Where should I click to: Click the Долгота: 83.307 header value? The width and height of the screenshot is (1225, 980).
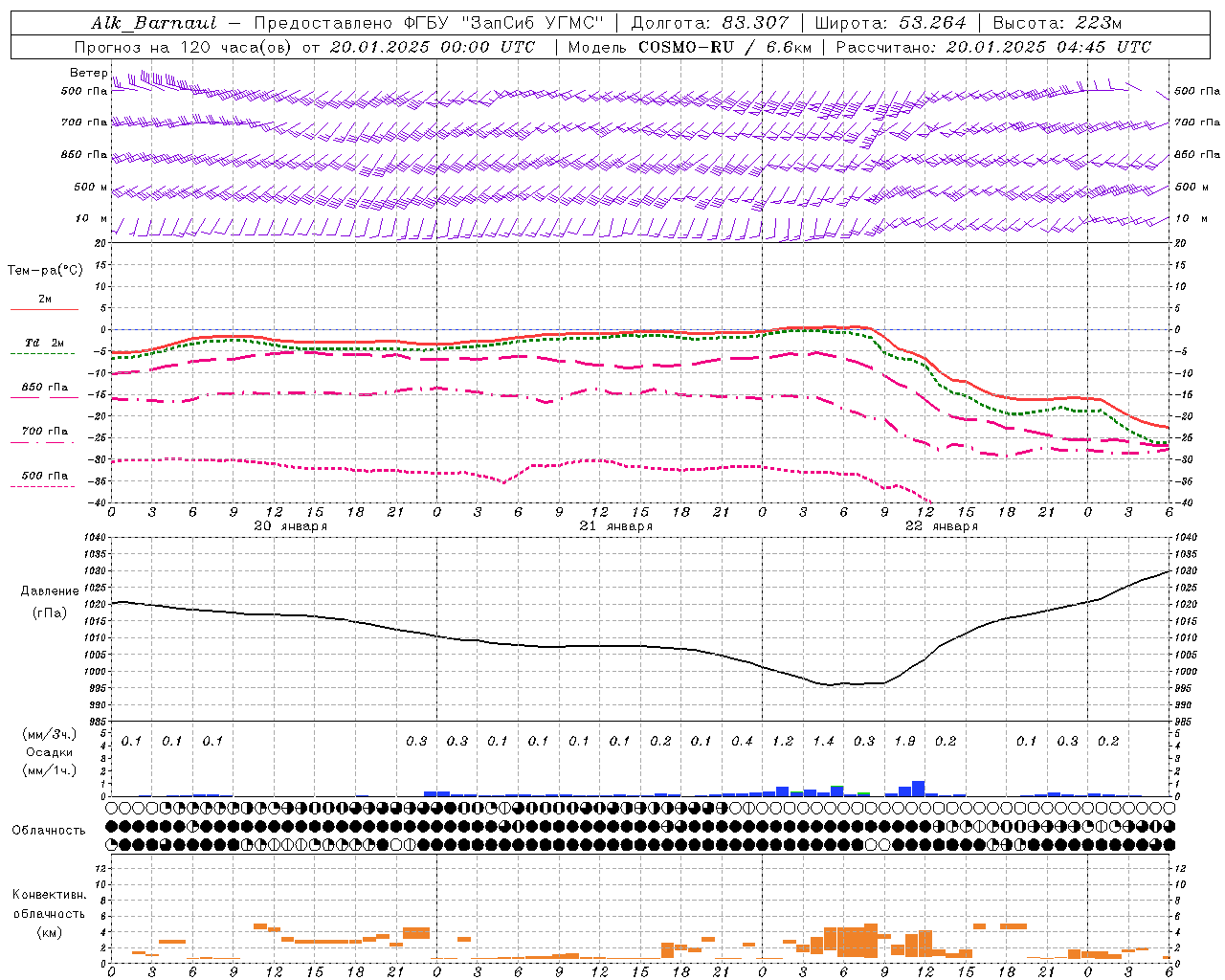pos(710,23)
